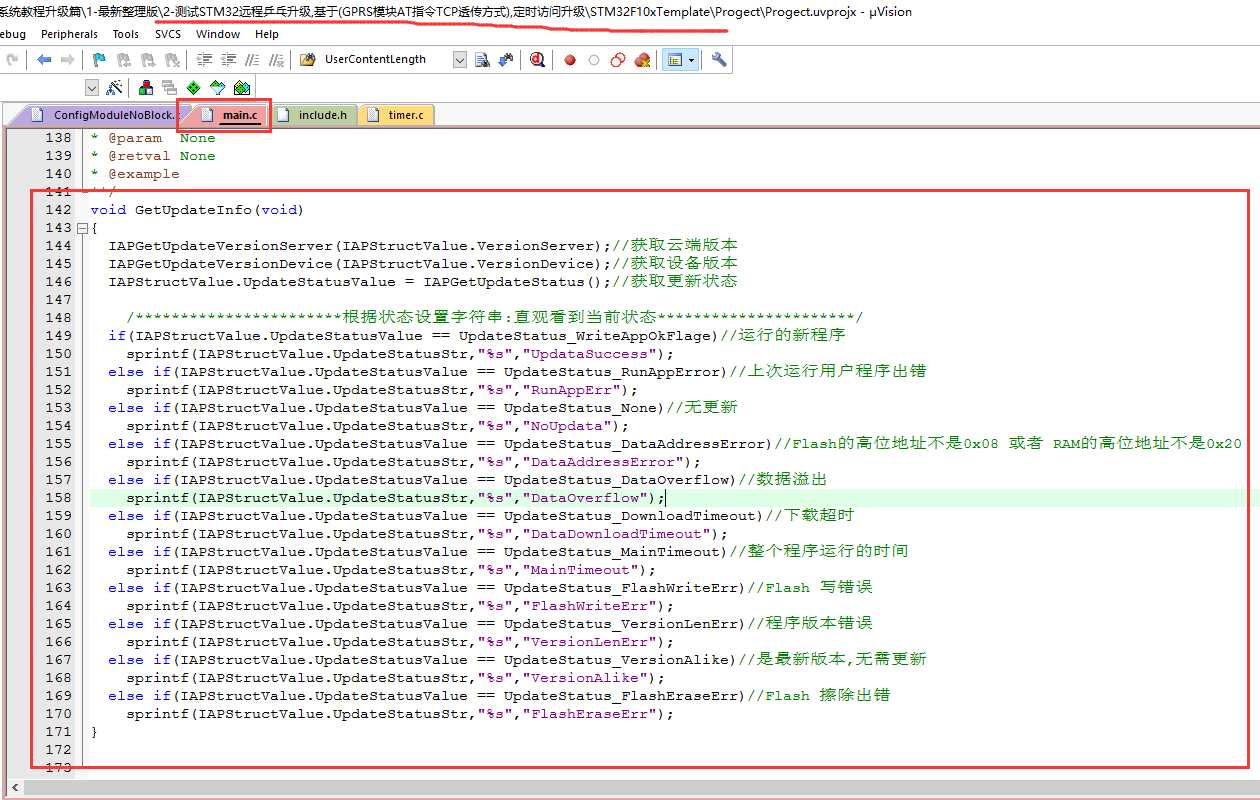Open Options for Target, the magic wand icon
Screen dimensions: 1260x800
pos(114,88)
